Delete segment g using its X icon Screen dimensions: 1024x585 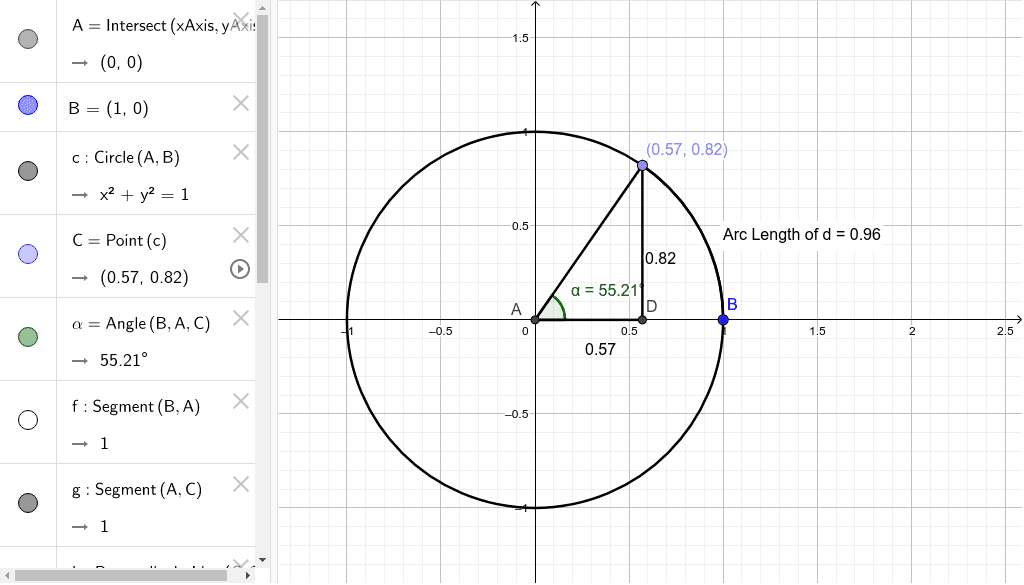click(x=240, y=485)
